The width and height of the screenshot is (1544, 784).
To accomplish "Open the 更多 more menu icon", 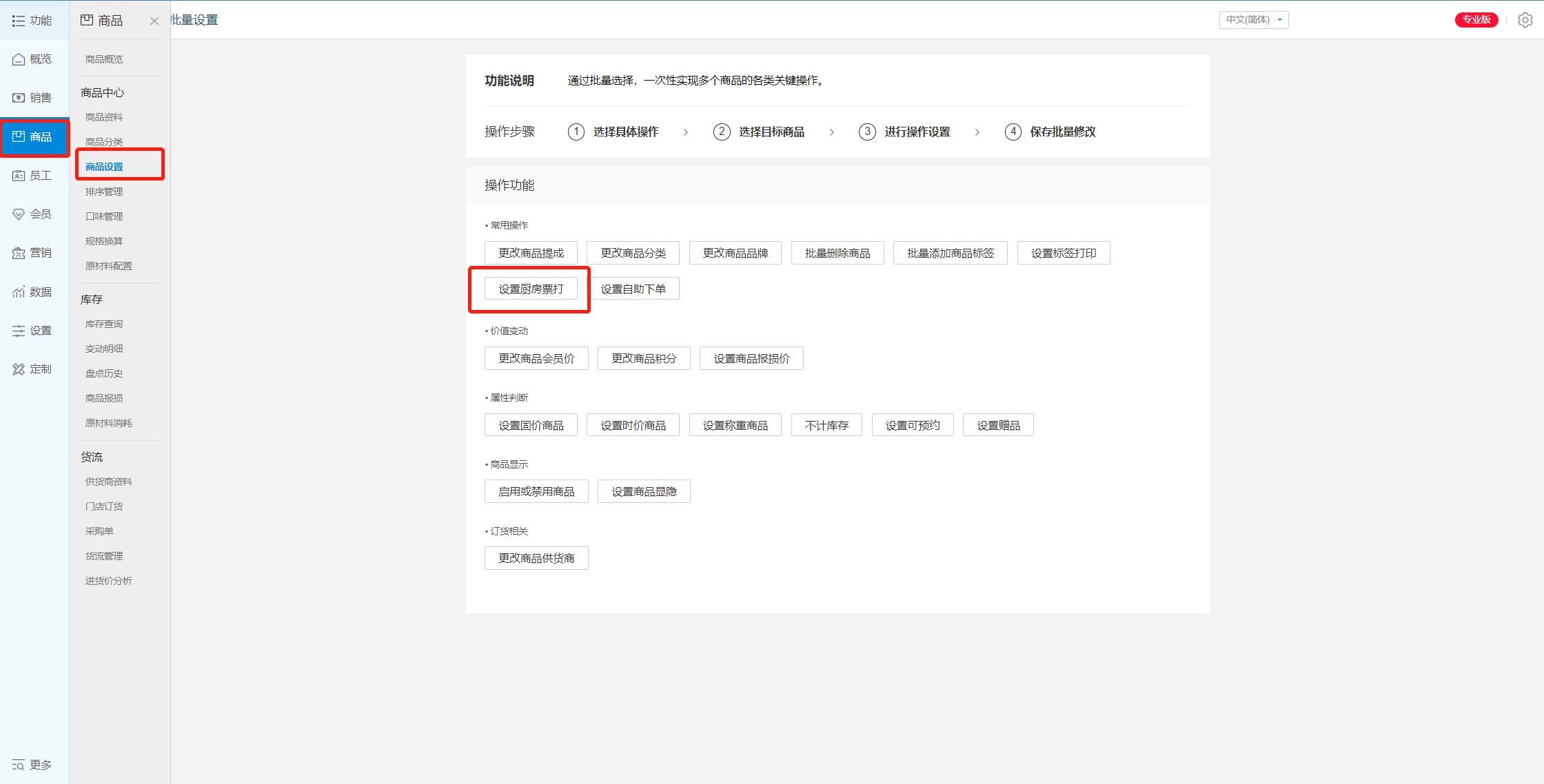I will [19, 765].
